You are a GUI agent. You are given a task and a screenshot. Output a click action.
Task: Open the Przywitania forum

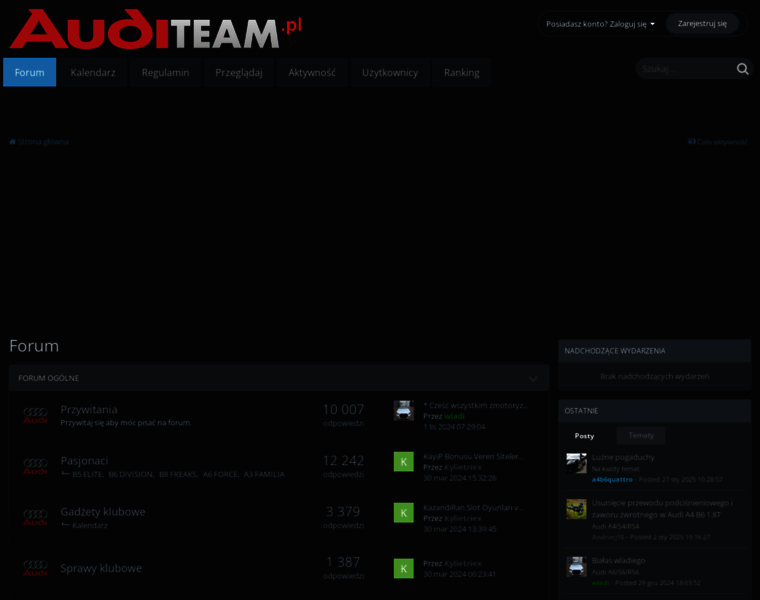(x=89, y=410)
